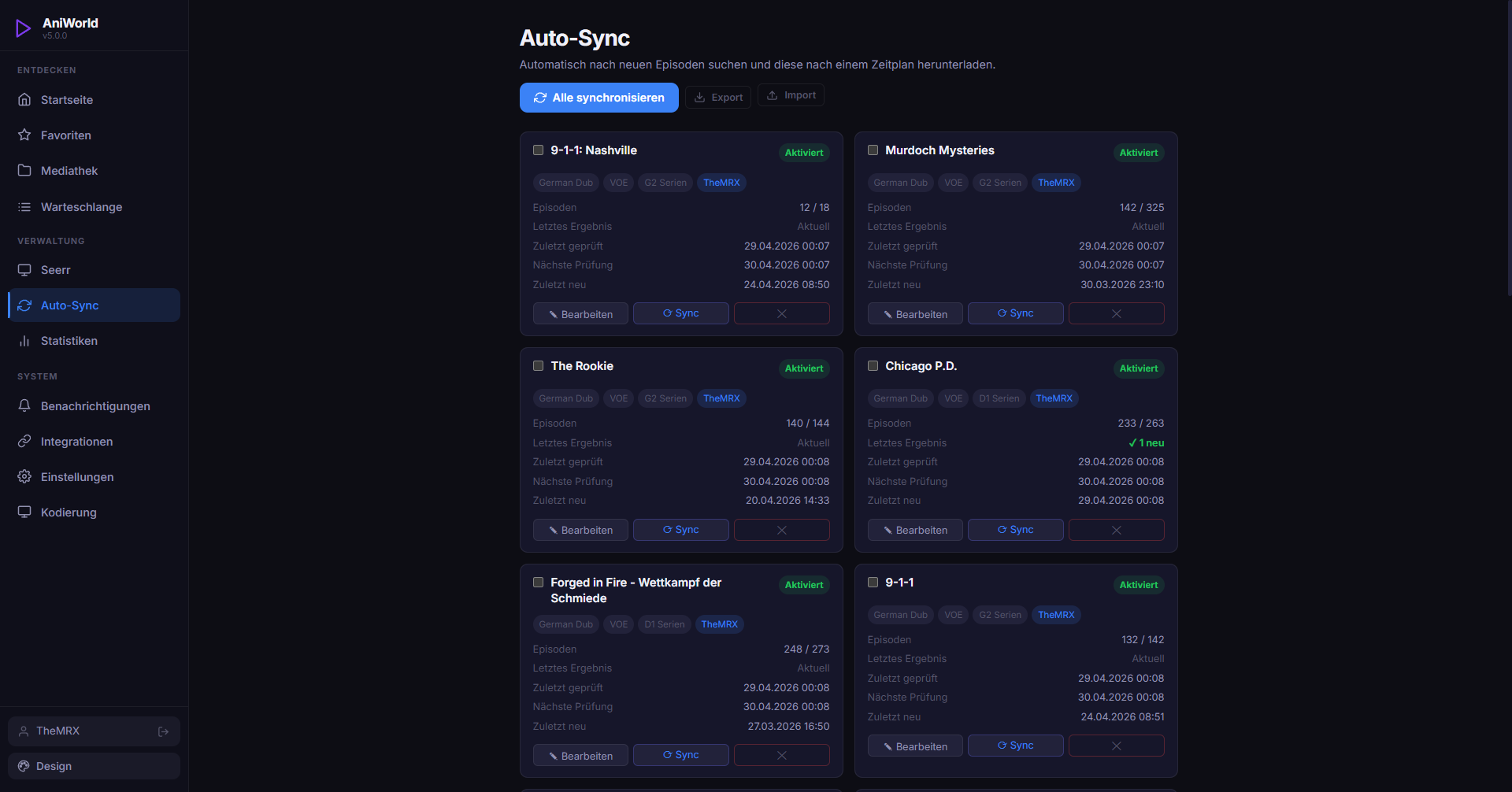Viewport: 1512px width, 792px height.
Task: Open Einstellungen via the gear icon
Action: click(24, 477)
